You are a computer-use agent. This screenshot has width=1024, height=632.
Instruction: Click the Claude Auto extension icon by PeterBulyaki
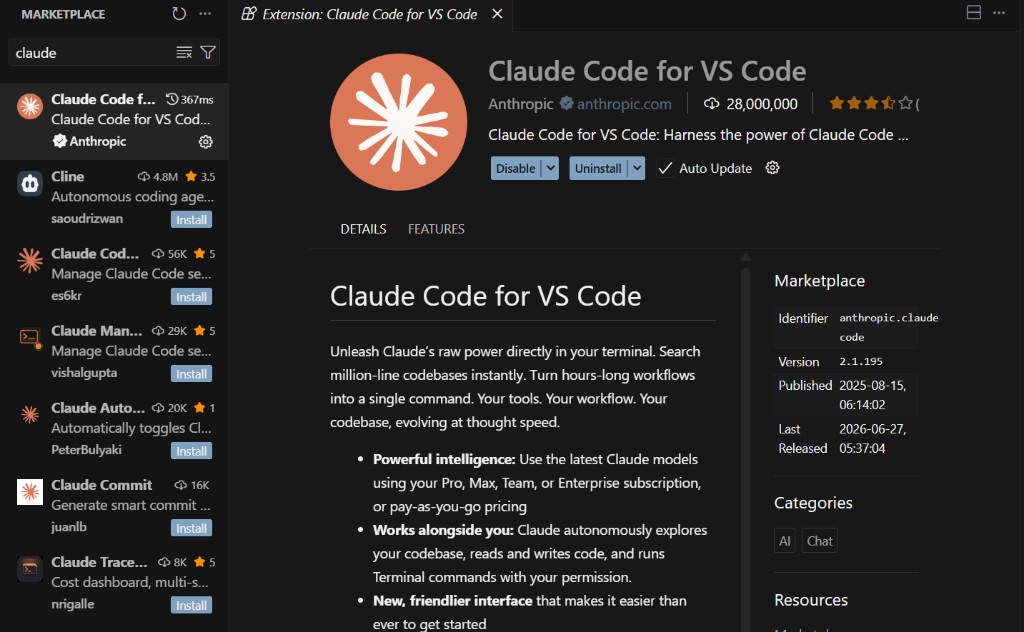tap(29, 415)
